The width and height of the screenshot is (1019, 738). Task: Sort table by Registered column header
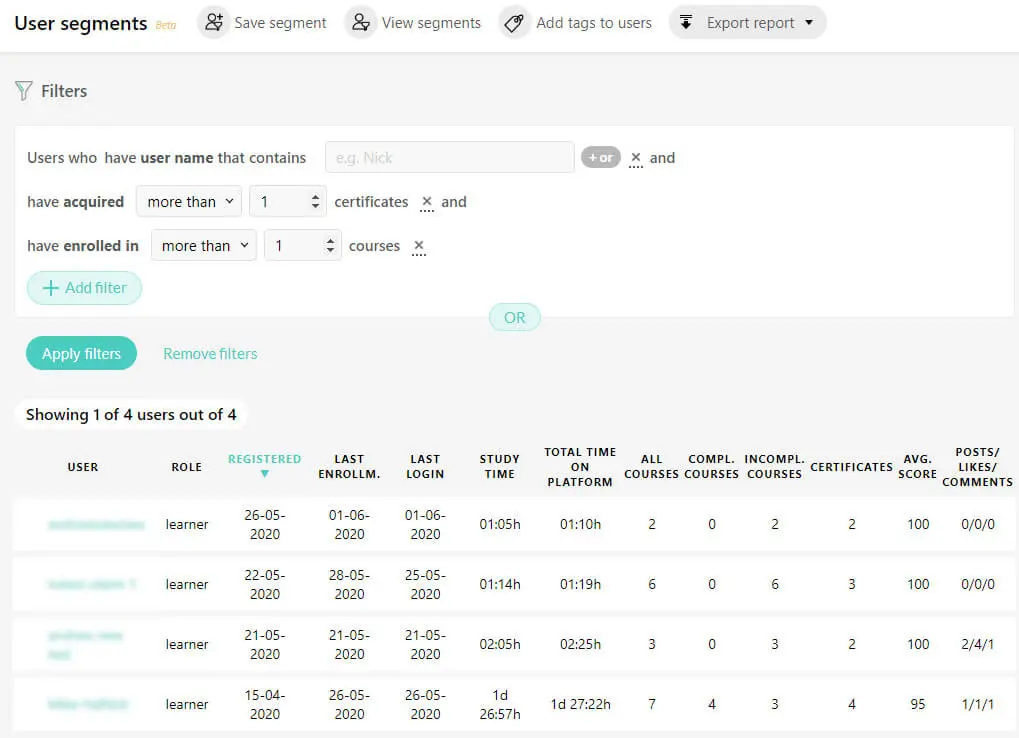tap(264, 460)
